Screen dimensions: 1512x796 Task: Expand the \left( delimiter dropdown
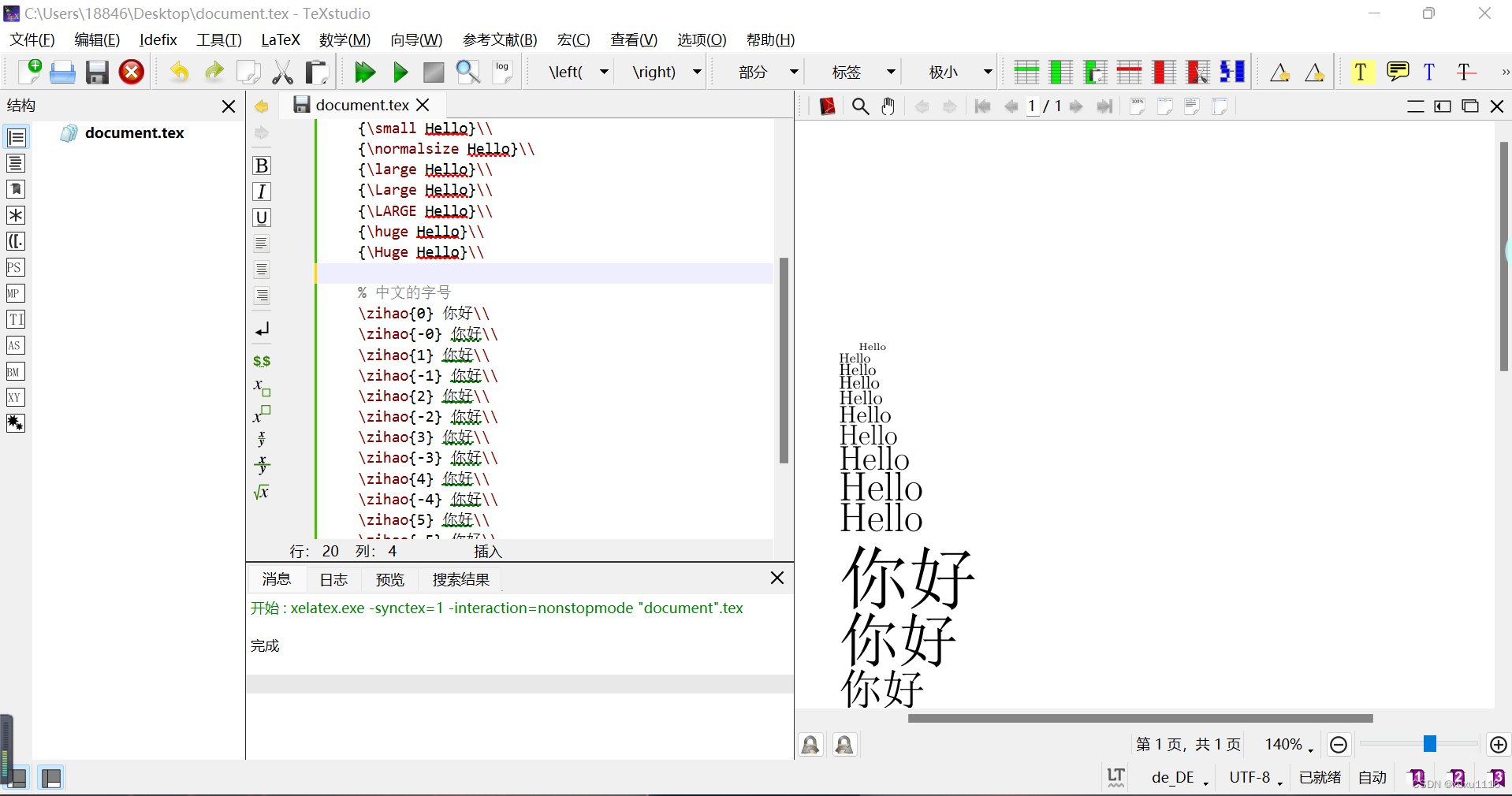tap(605, 72)
